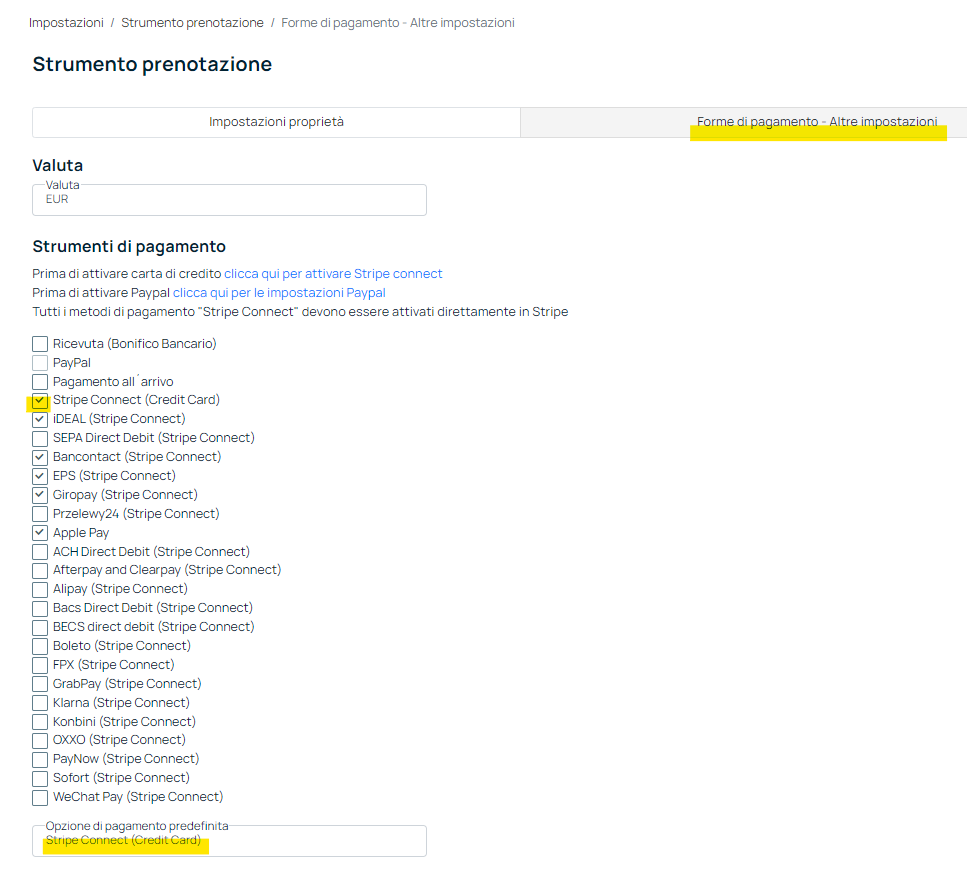Follow the link to activate Stripe connect

coord(333,274)
